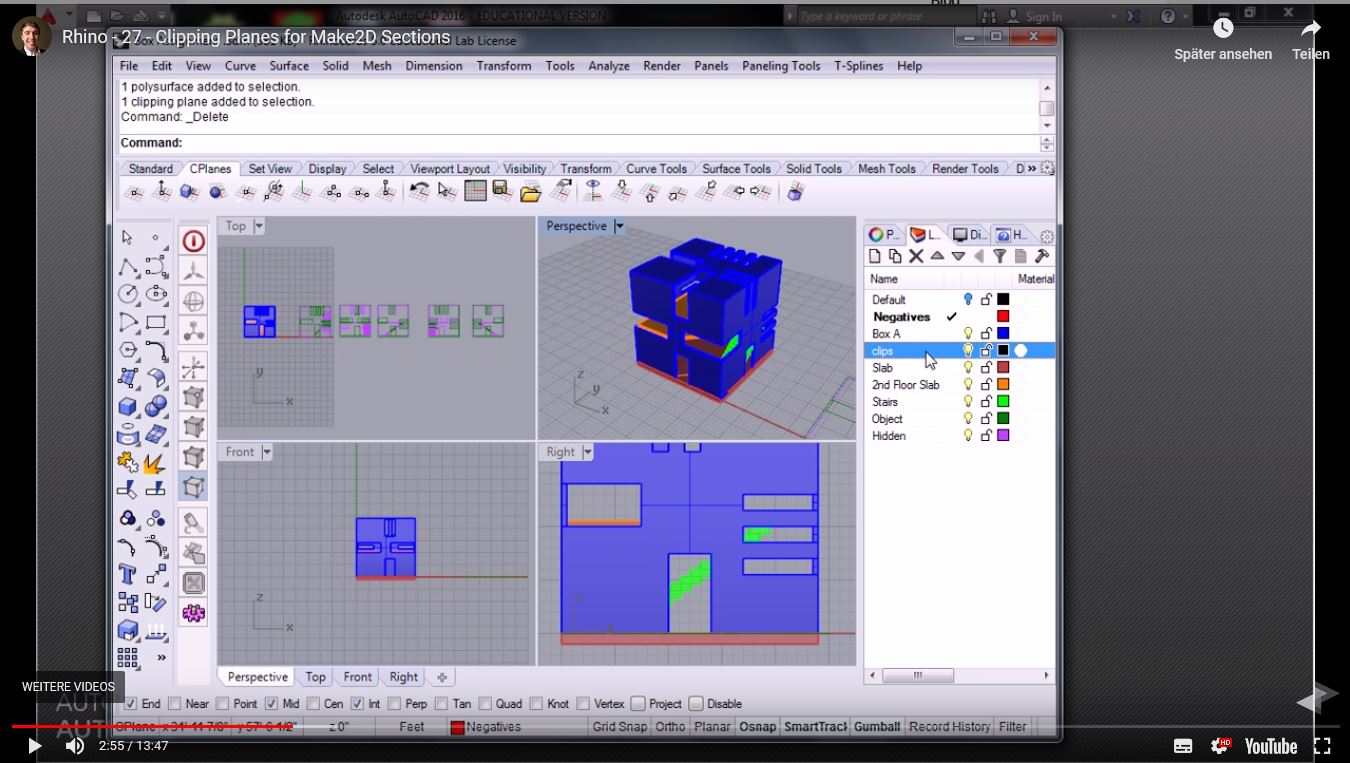Image resolution: width=1350 pixels, height=763 pixels.
Task: Click YouTube 'Später ansehen' button
Action: tap(1223, 40)
